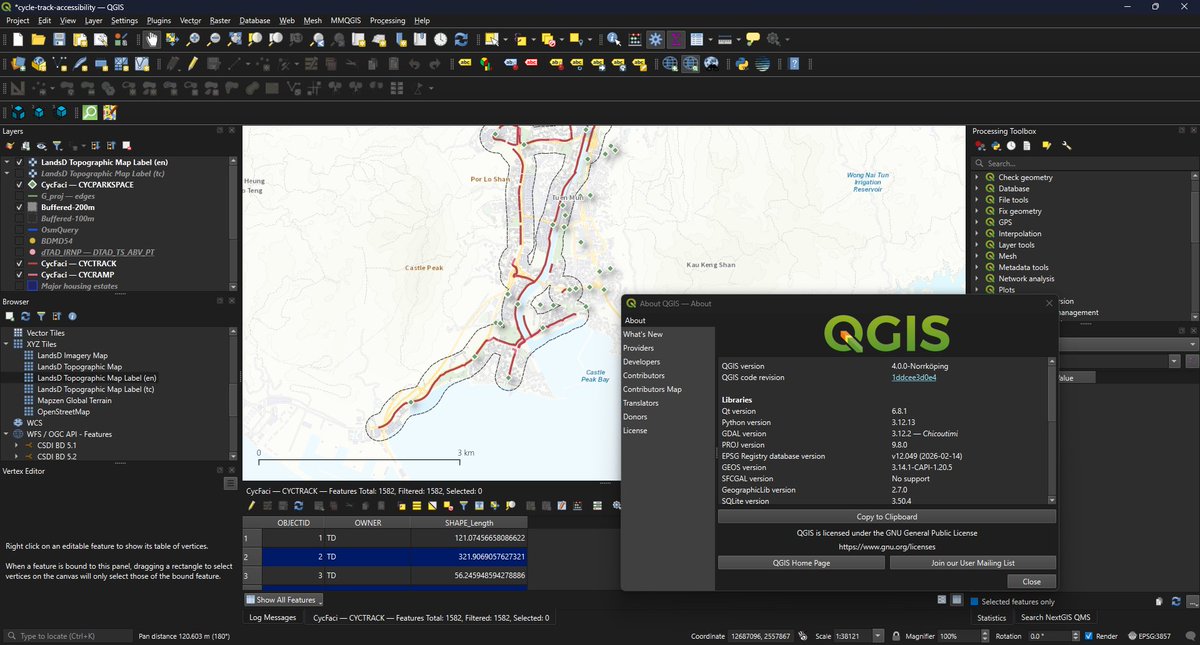1200x645 pixels.
Task: Hide the Buffered-200m layer
Action: 20,208
